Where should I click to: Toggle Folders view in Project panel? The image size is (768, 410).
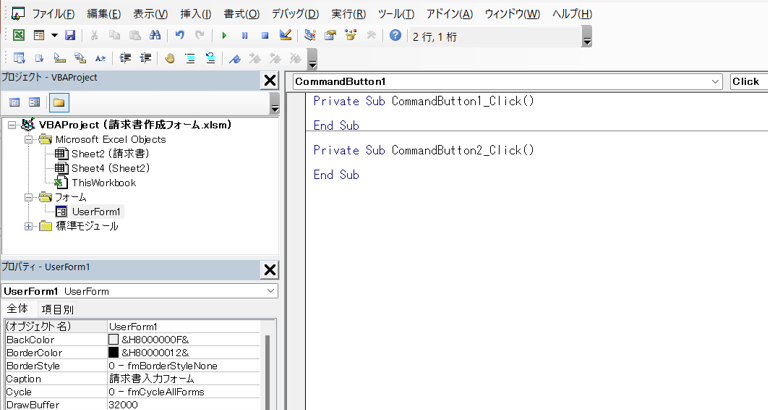[x=59, y=102]
